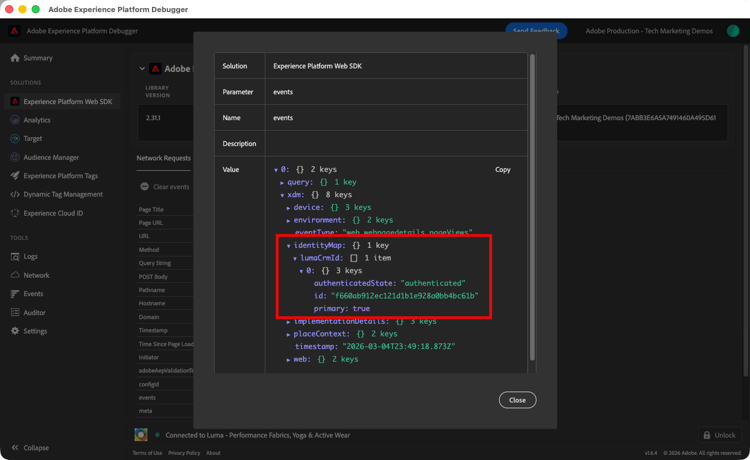Click the primary: true entry

click(x=342, y=309)
